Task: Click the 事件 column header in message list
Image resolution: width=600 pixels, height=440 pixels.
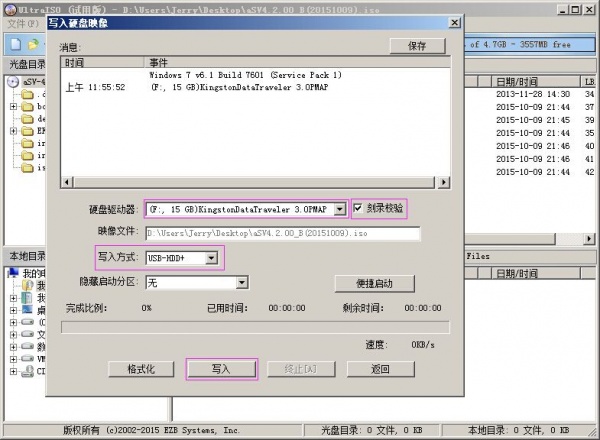Action: (297, 62)
